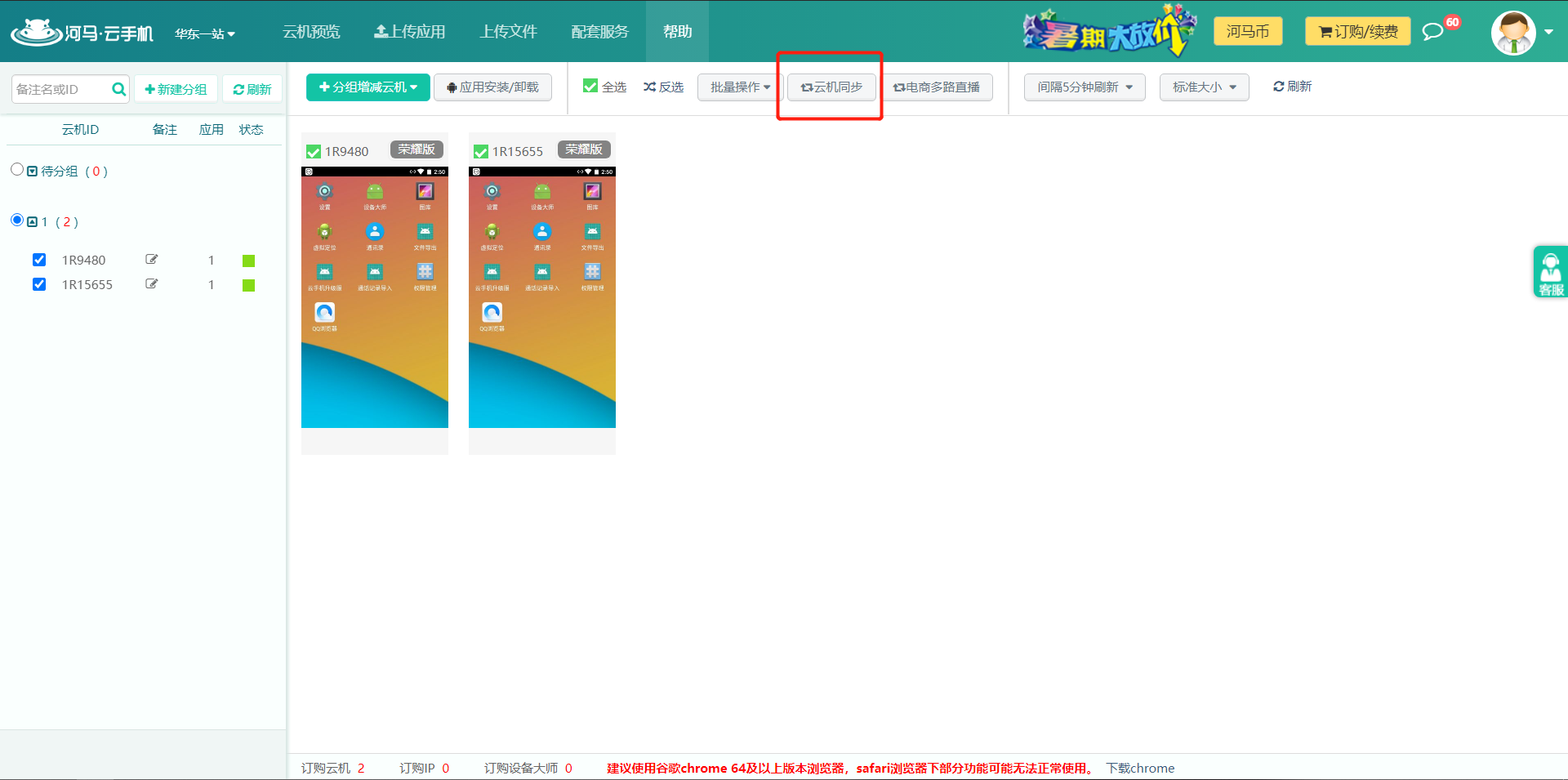Click the 订购/续费 button
Viewport: 1568px width, 780px height.
pyautogui.click(x=1358, y=32)
